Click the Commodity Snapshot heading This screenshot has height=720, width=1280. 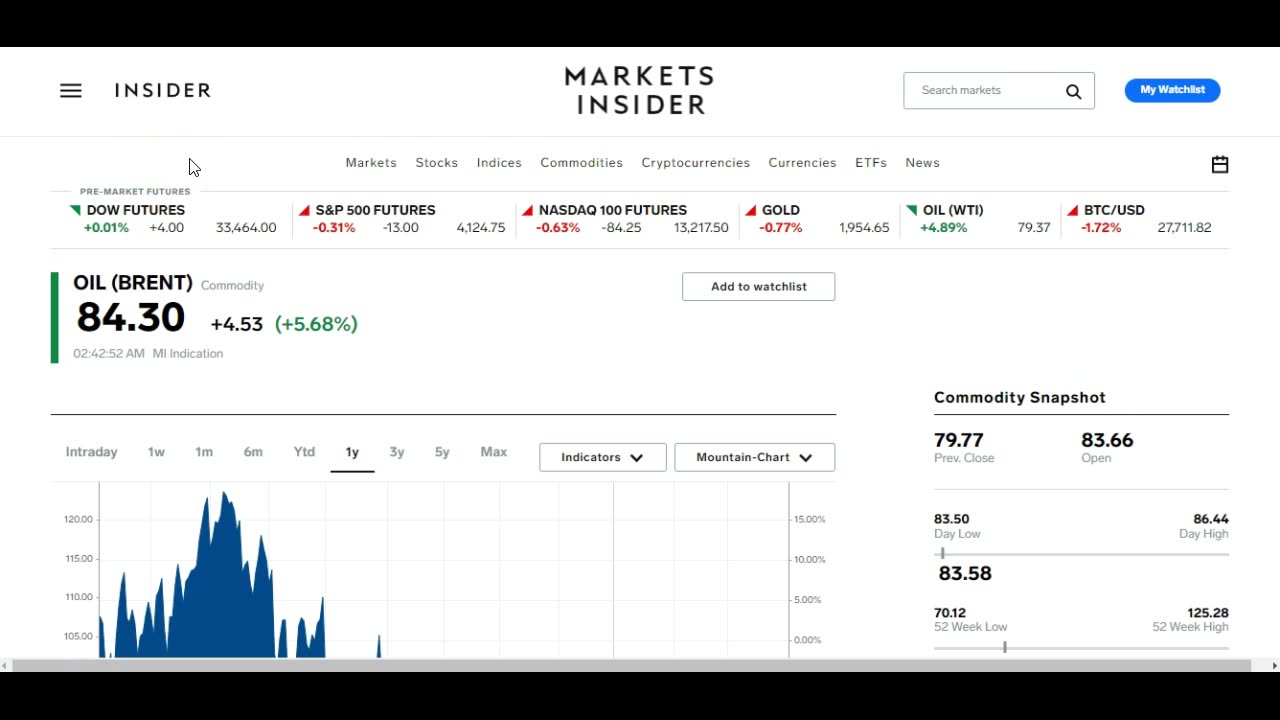click(1020, 397)
